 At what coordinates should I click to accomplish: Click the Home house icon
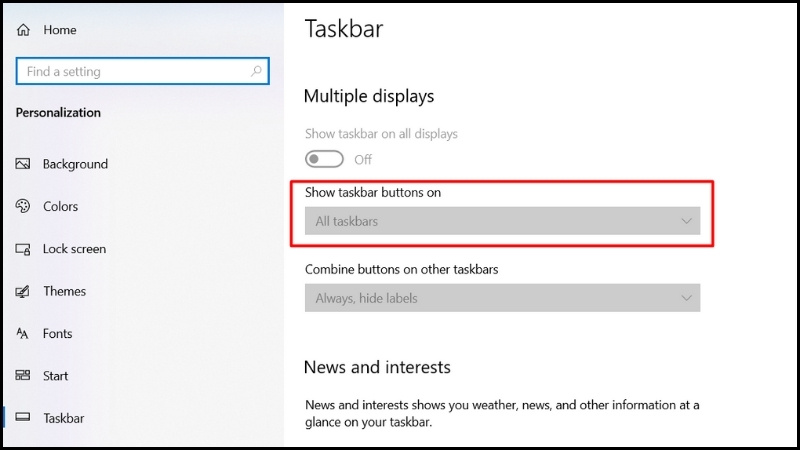[23, 30]
